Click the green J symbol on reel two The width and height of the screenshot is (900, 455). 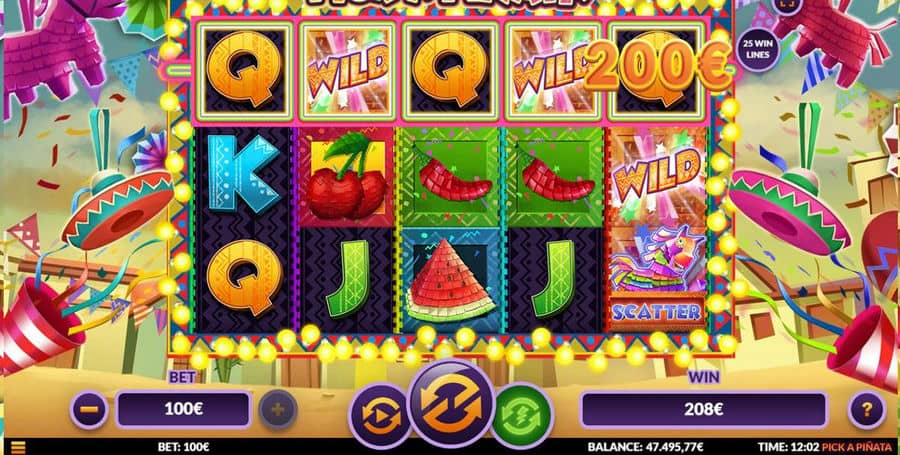tap(347, 279)
